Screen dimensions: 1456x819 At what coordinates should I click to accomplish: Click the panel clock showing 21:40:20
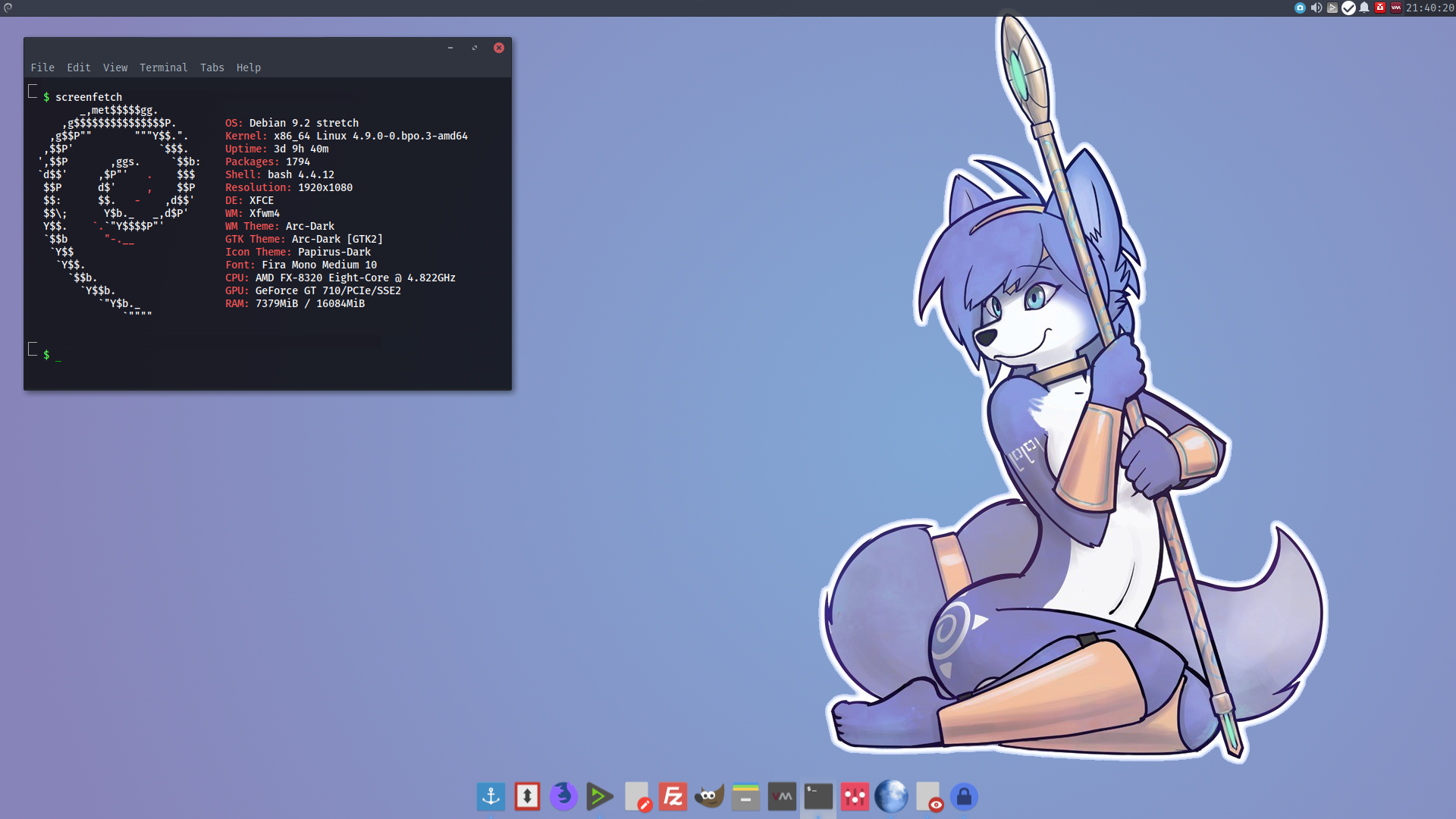pyautogui.click(x=1429, y=8)
